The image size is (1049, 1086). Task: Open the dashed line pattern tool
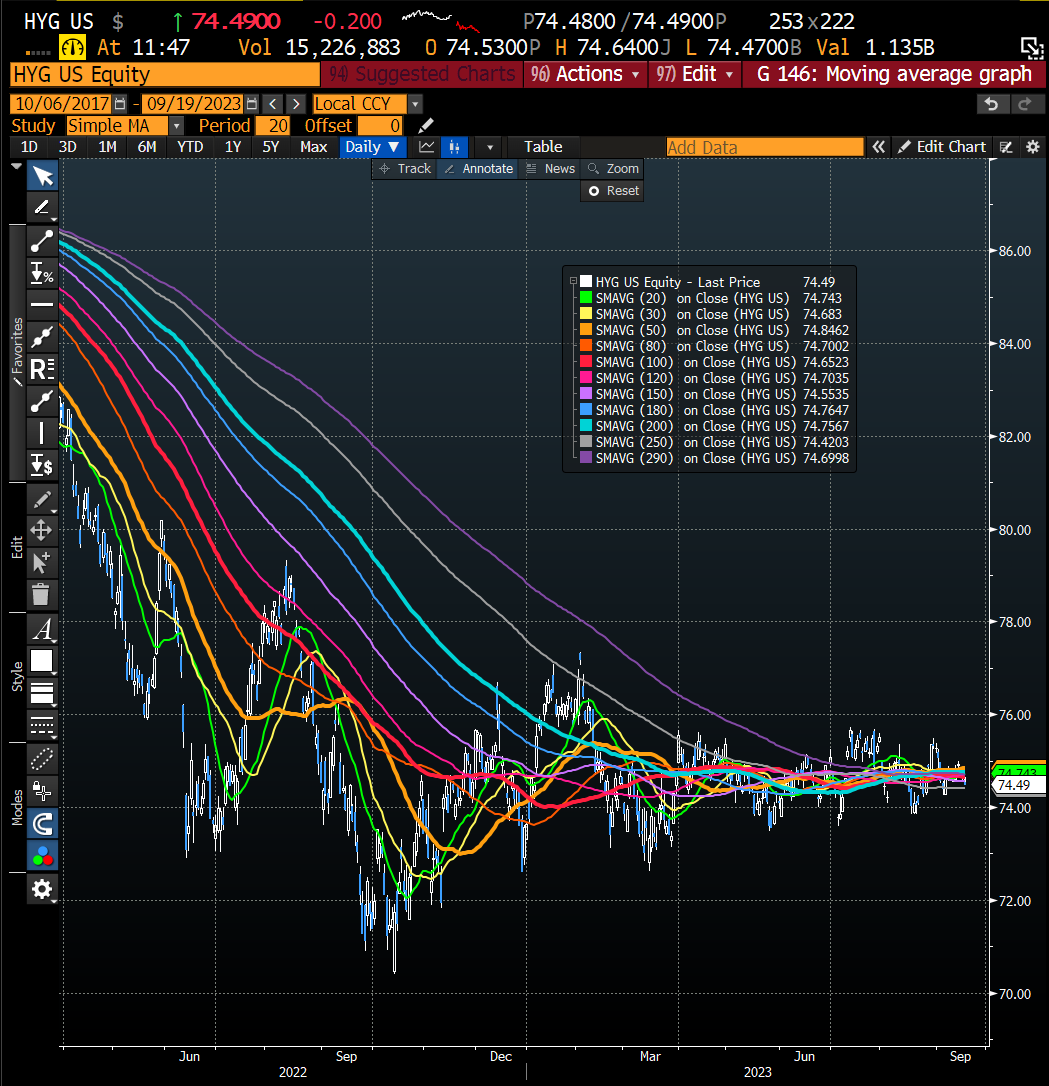click(x=42, y=724)
